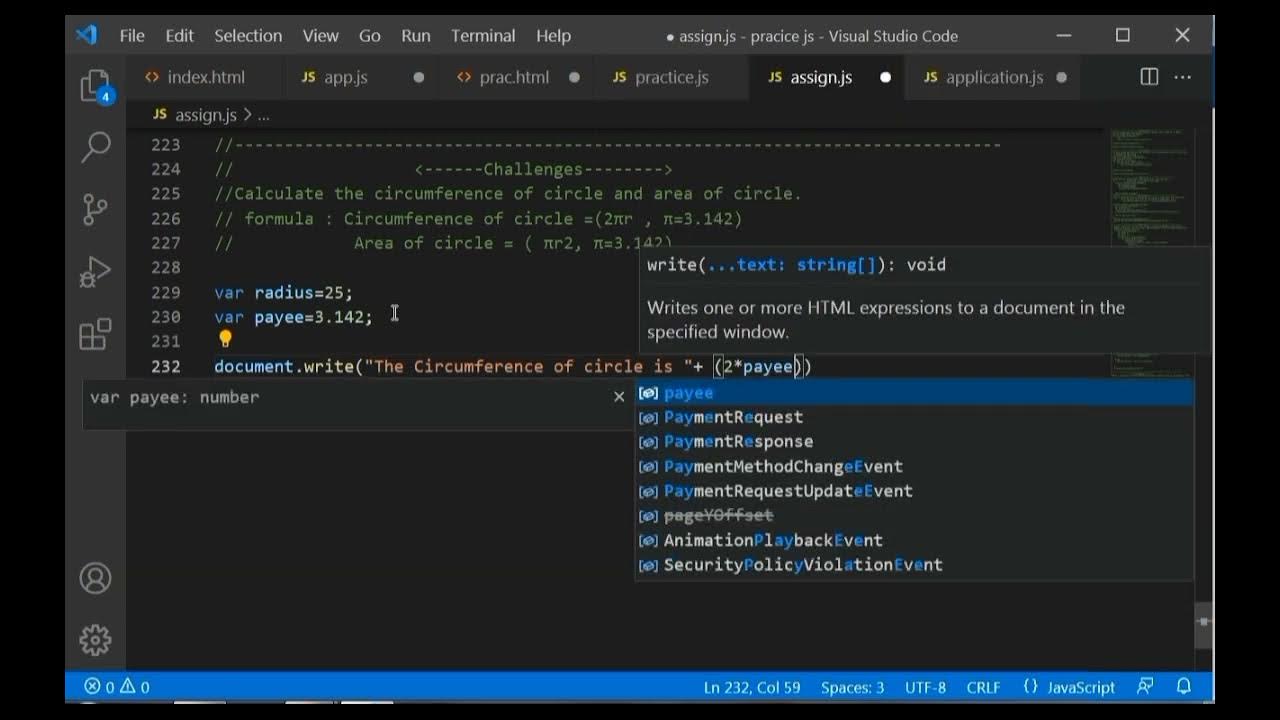Open the Extensions view icon
This screenshot has height=720, width=1280.
tap(95, 334)
